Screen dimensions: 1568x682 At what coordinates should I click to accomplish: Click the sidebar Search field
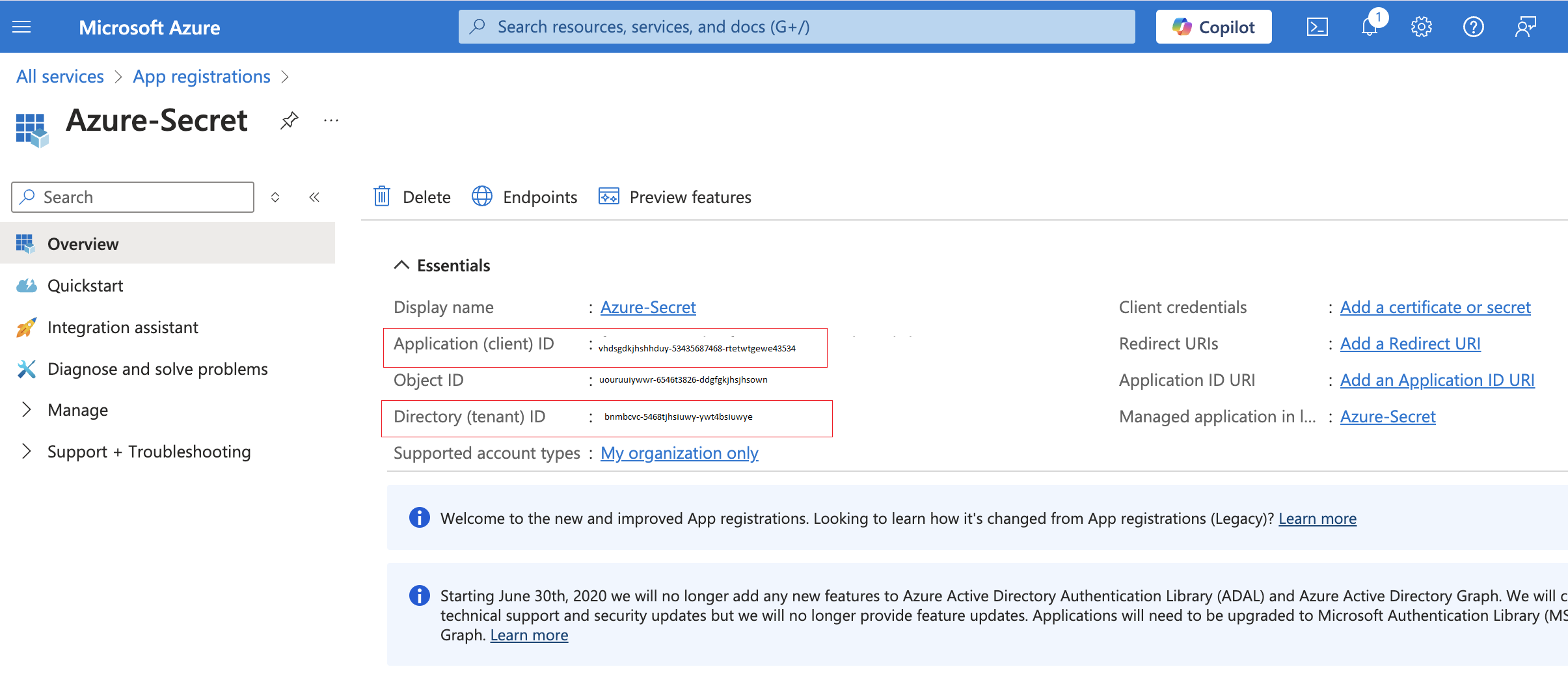click(x=133, y=197)
